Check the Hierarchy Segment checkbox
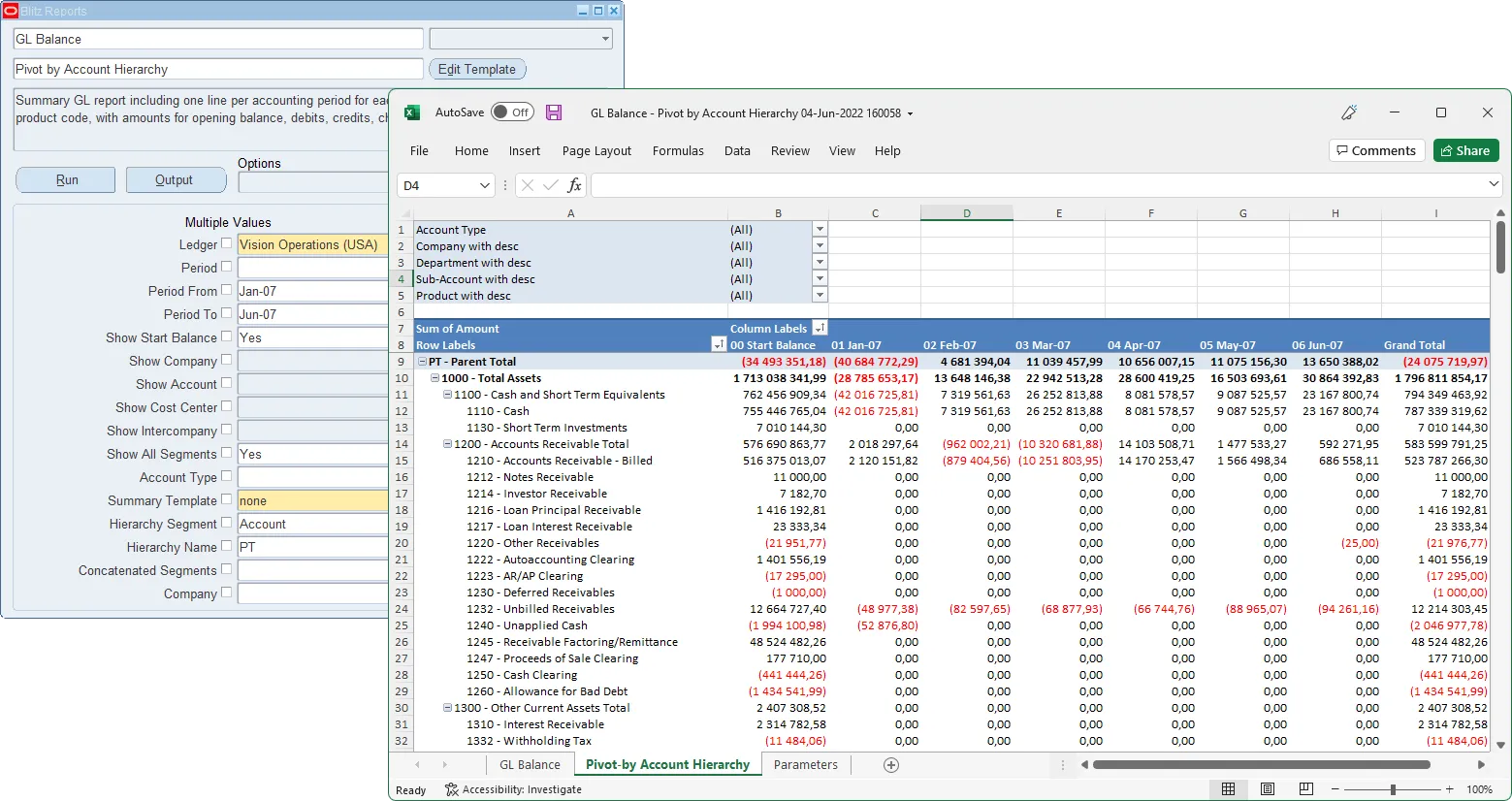Screen dimensions: 1512x801 click(x=226, y=523)
